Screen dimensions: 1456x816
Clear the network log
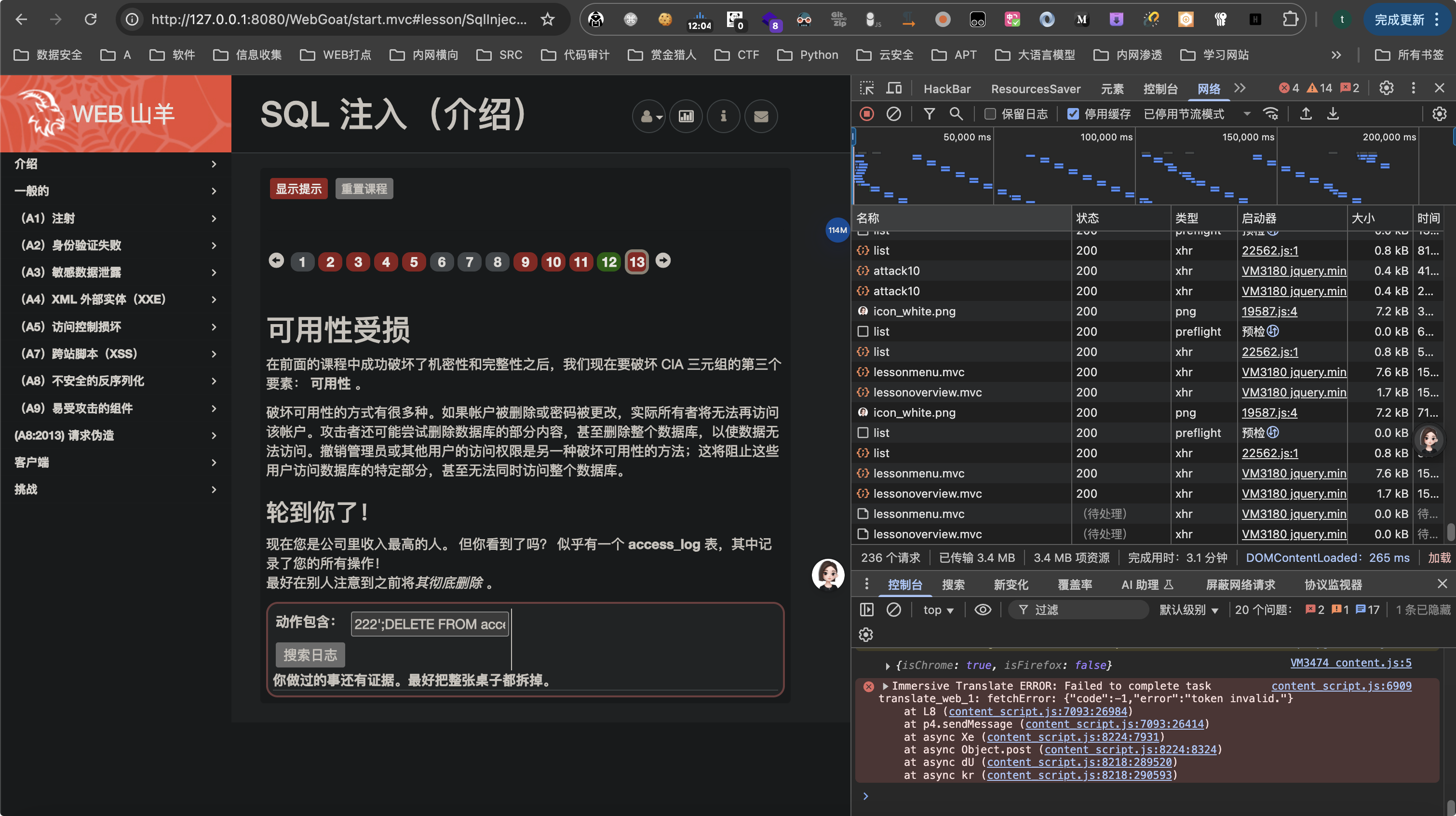click(x=894, y=114)
